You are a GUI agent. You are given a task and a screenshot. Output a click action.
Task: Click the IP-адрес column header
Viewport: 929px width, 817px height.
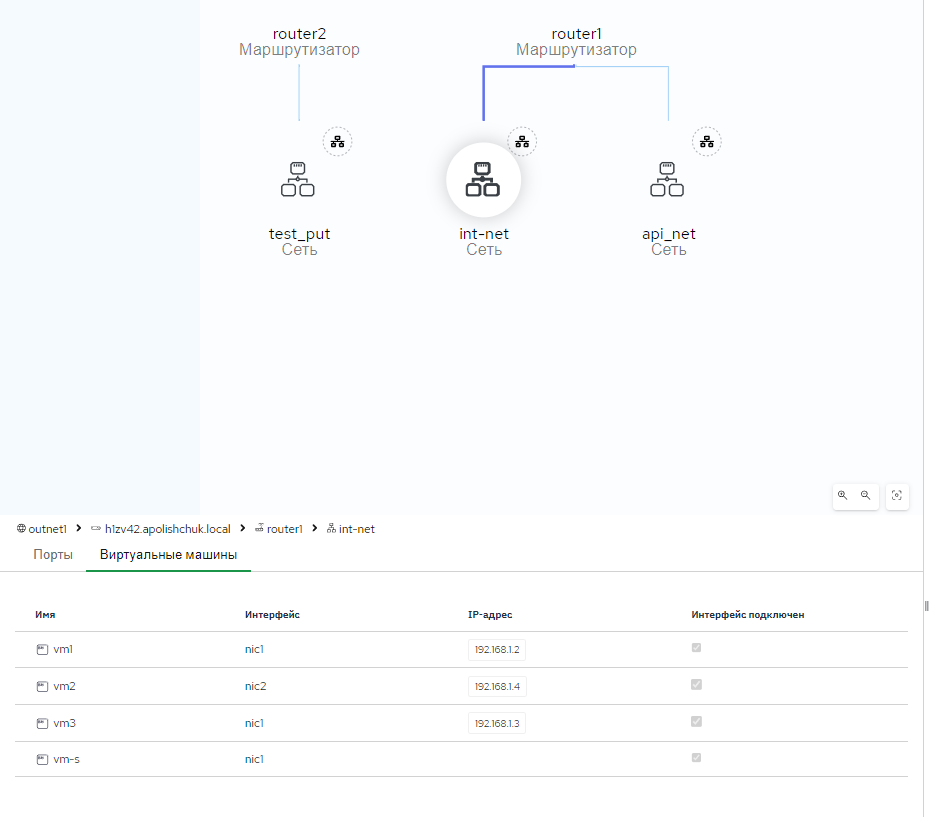point(490,615)
